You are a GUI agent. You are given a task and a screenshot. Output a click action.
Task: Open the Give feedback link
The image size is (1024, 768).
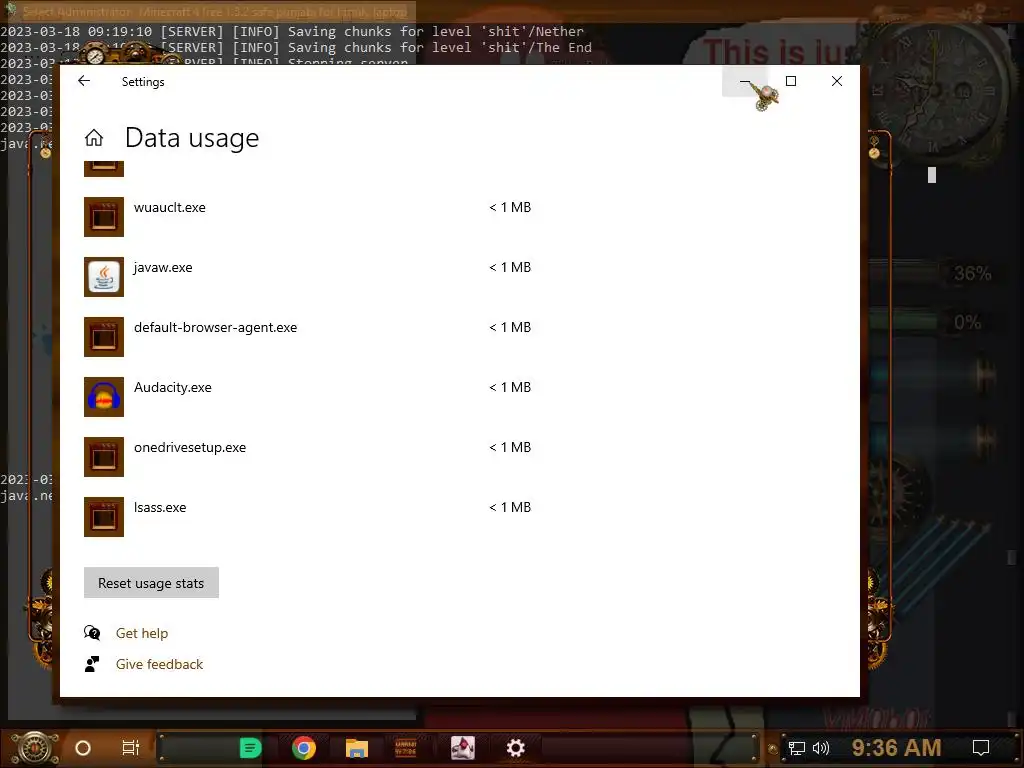coord(159,664)
